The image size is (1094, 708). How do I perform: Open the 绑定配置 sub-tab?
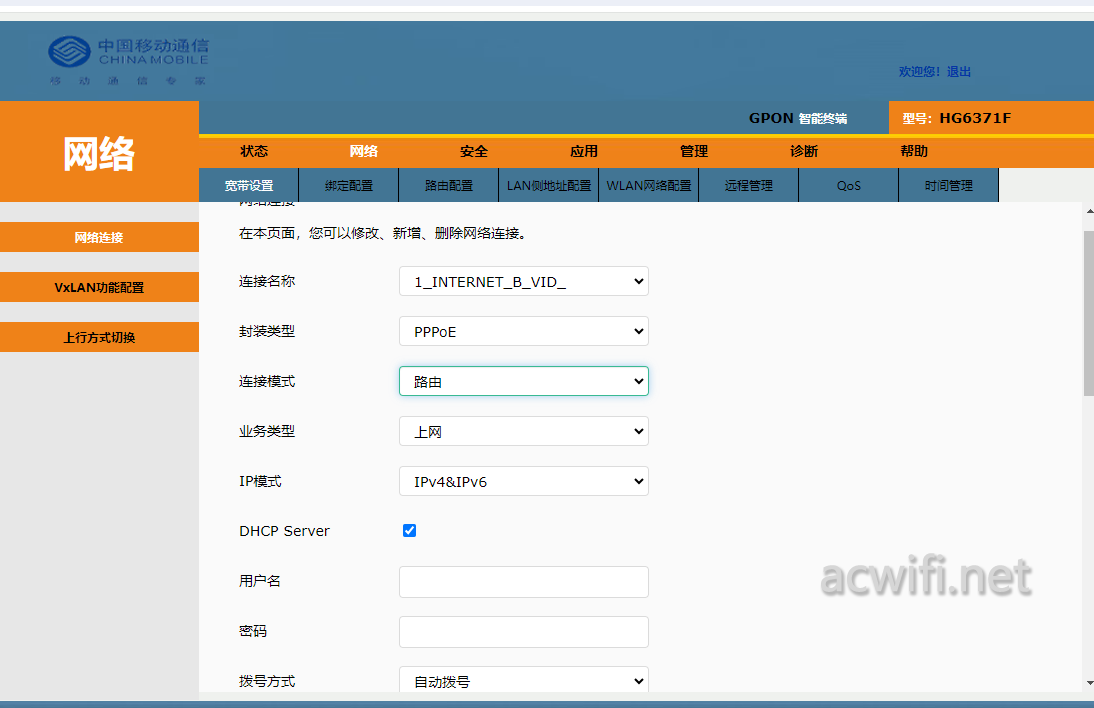(x=349, y=186)
